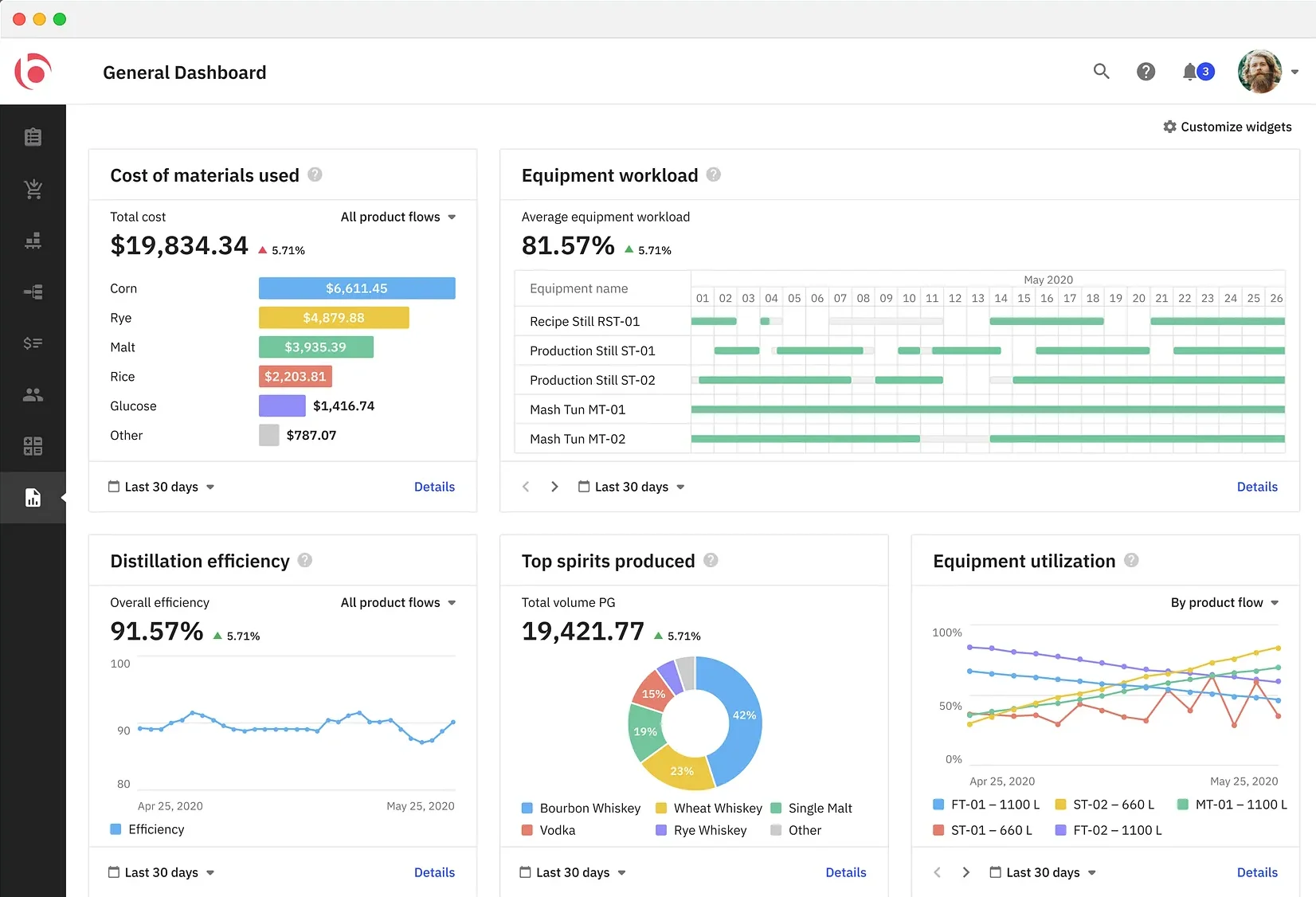The width and height of the screenshot is (1316, 897).
Task: Open the shopping cart sidebar icon
Action: point(33,189)
